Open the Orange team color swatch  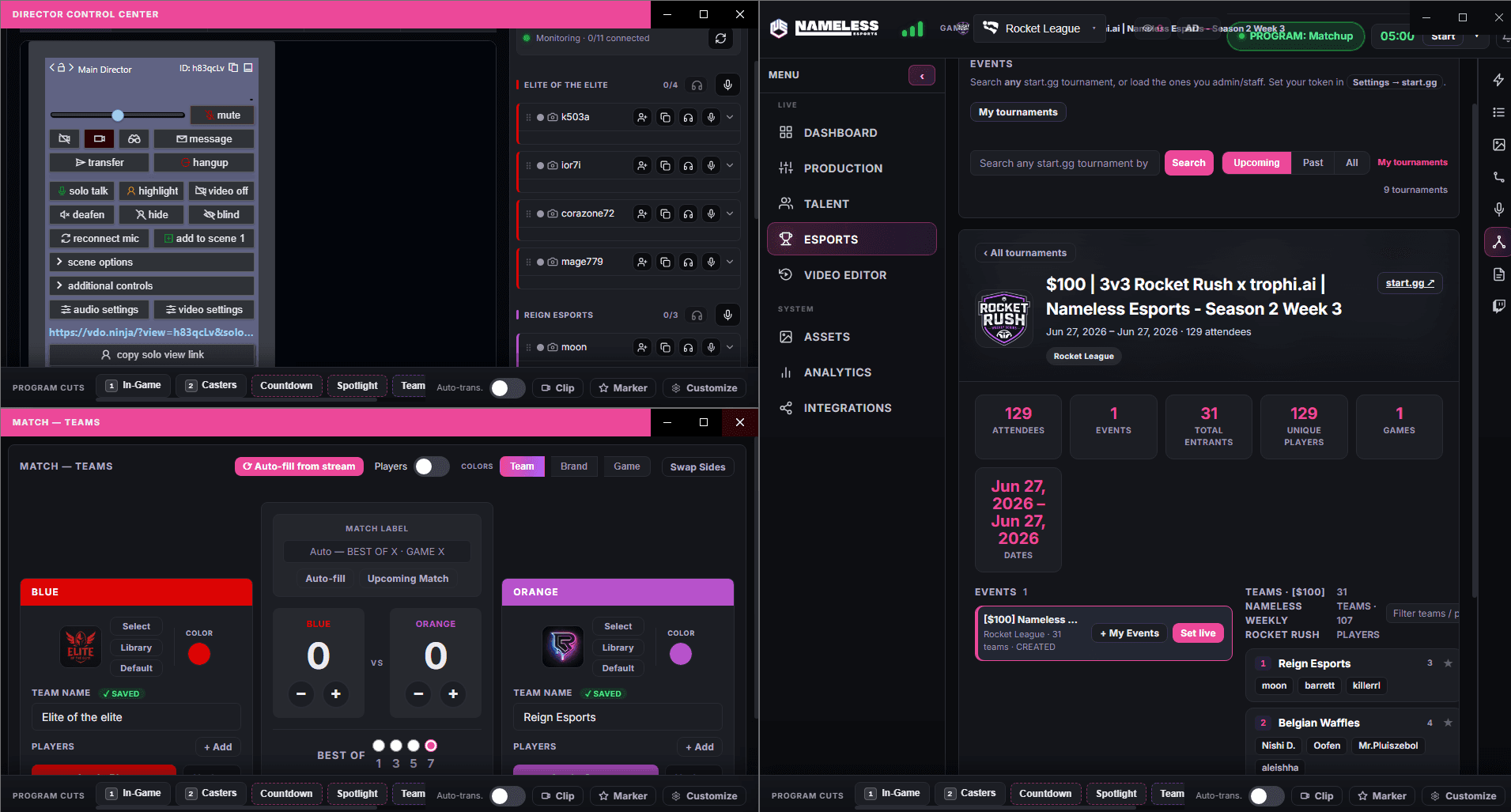681,654
